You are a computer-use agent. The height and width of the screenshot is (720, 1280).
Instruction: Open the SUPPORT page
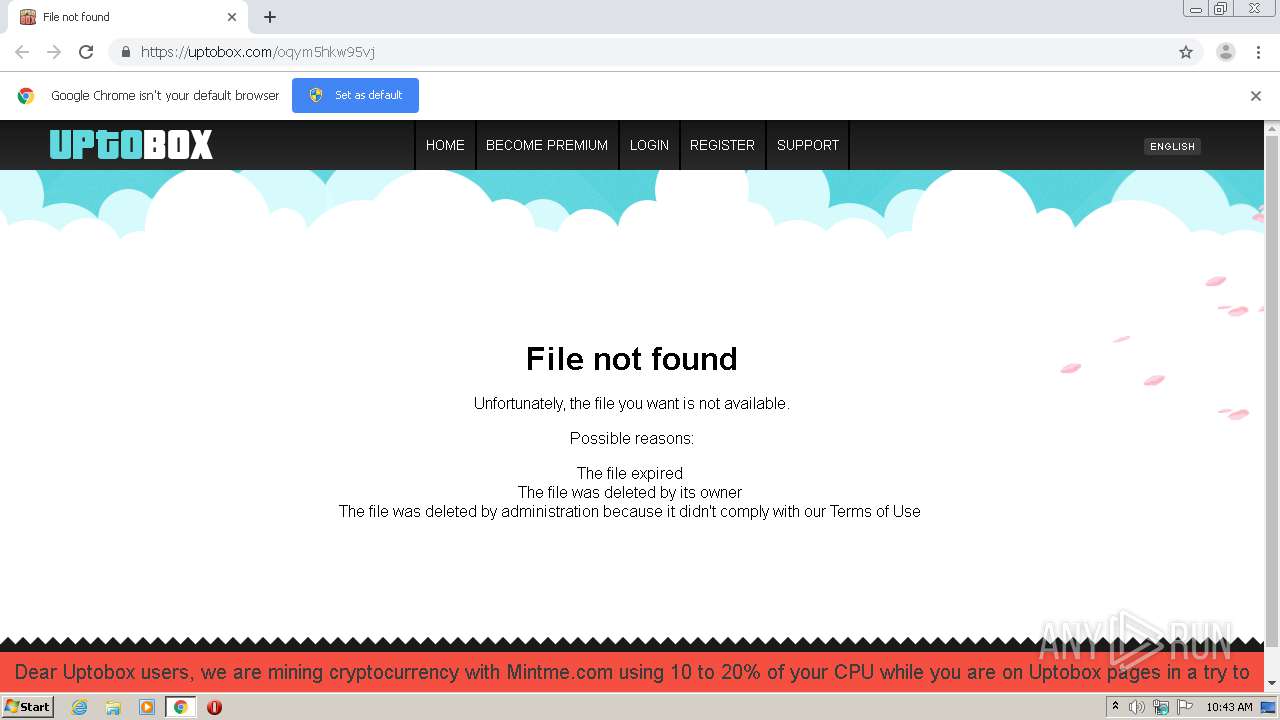808,145
